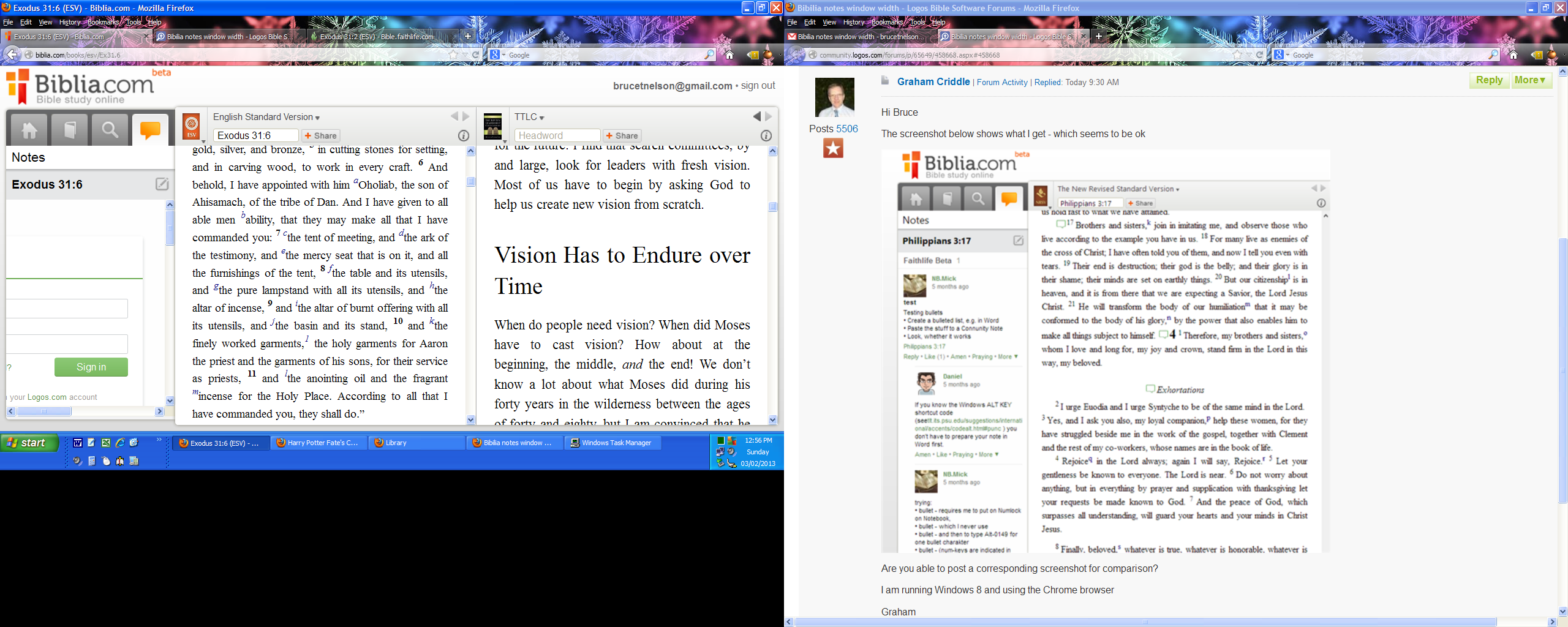Viewport: 1568px width, 627px height.
Task: Open Biblia home panel icon in left window
Action: tap(29, 130)
